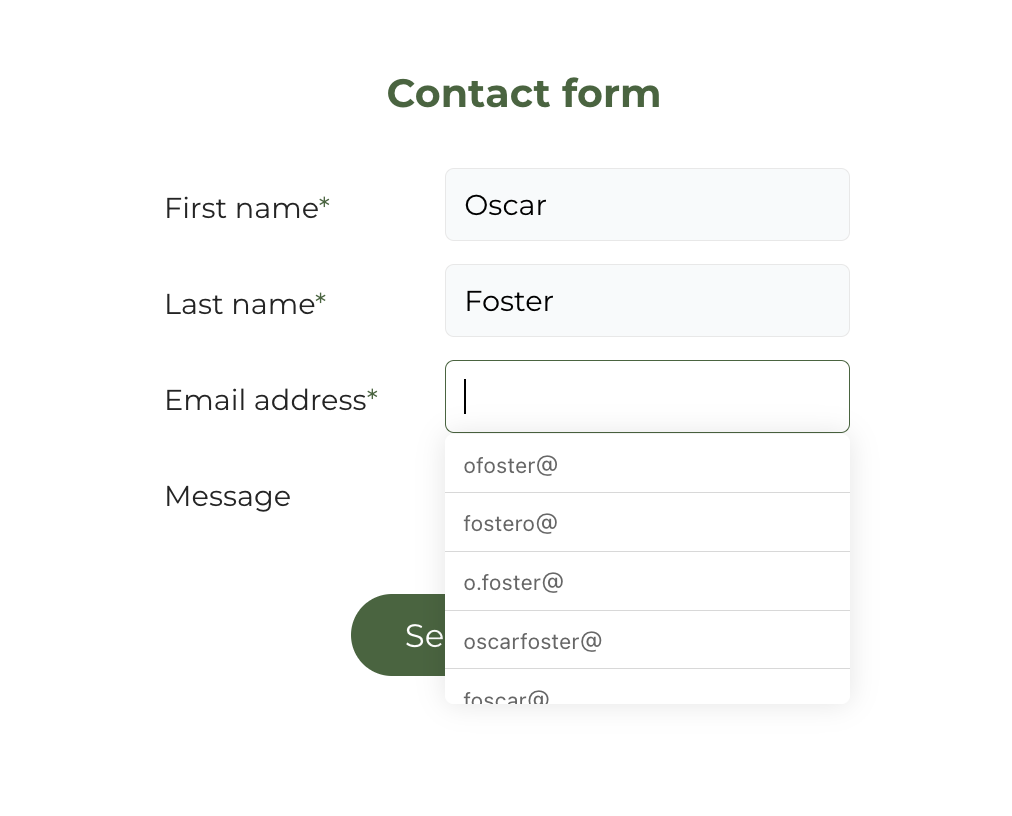The image size is (1012, 816).
Task: Click inside the Email address input box
Action: pyautogui.click(x=647, y=396)
